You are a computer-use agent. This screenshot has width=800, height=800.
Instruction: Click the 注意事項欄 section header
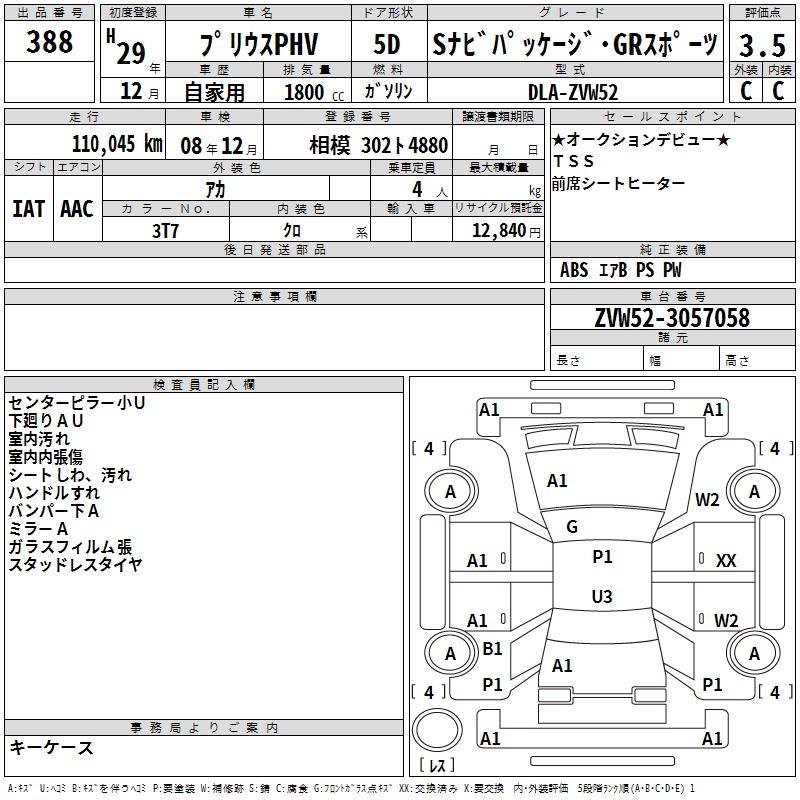275,296
